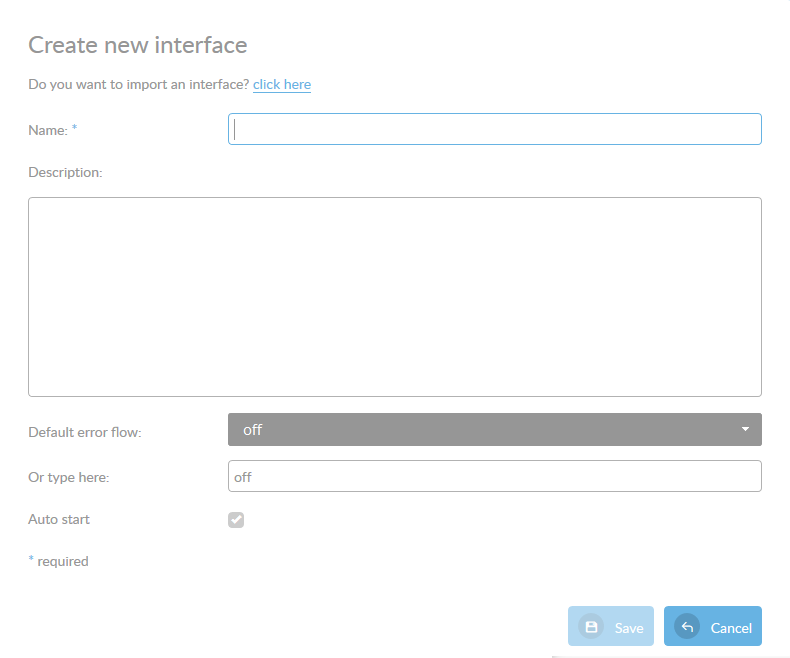Click the 'Create new interface' heading
This screenshot has height=658, width=790.
(137, 45)
